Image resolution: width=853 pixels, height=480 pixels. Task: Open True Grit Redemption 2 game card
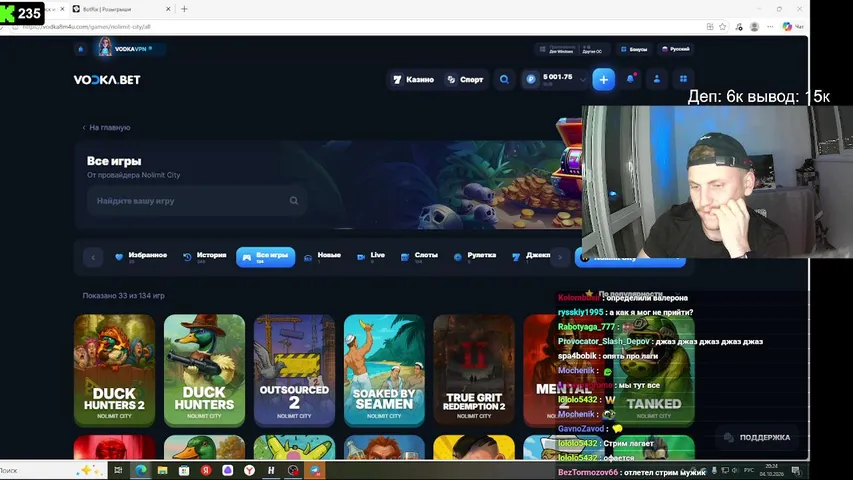pos(474,370)
